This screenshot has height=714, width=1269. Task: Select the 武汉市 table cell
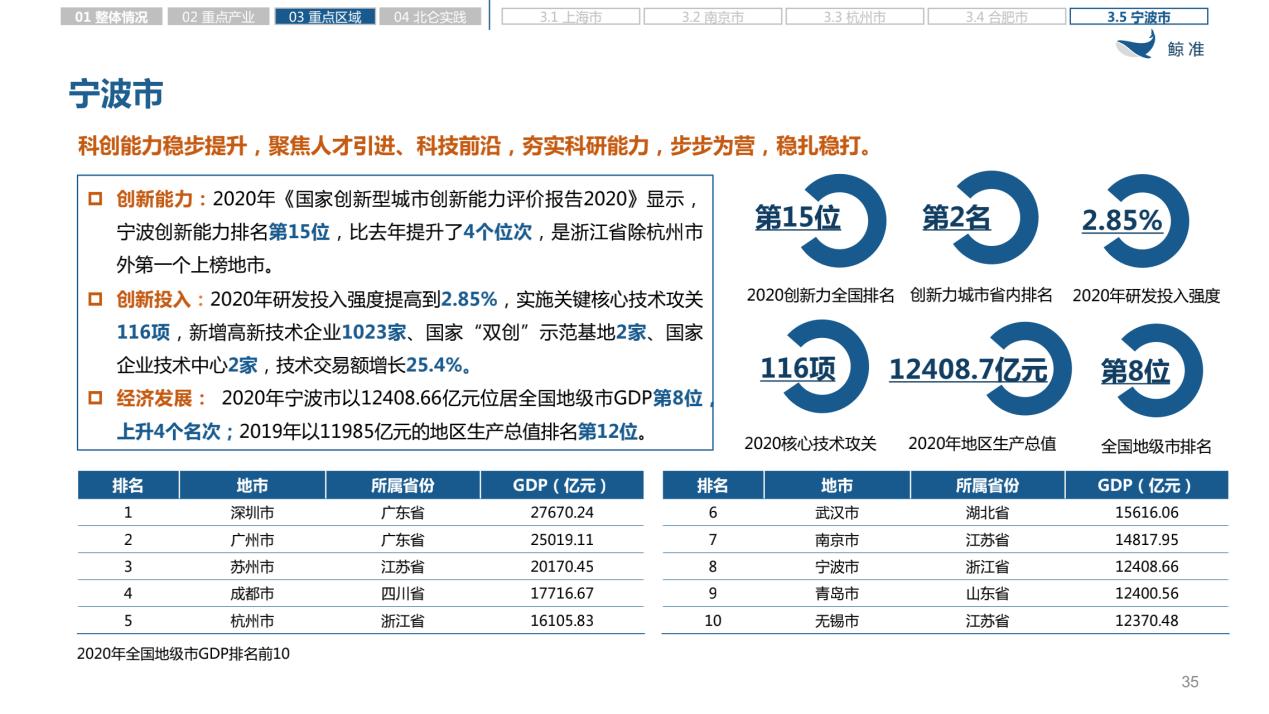tap(837, 513)
